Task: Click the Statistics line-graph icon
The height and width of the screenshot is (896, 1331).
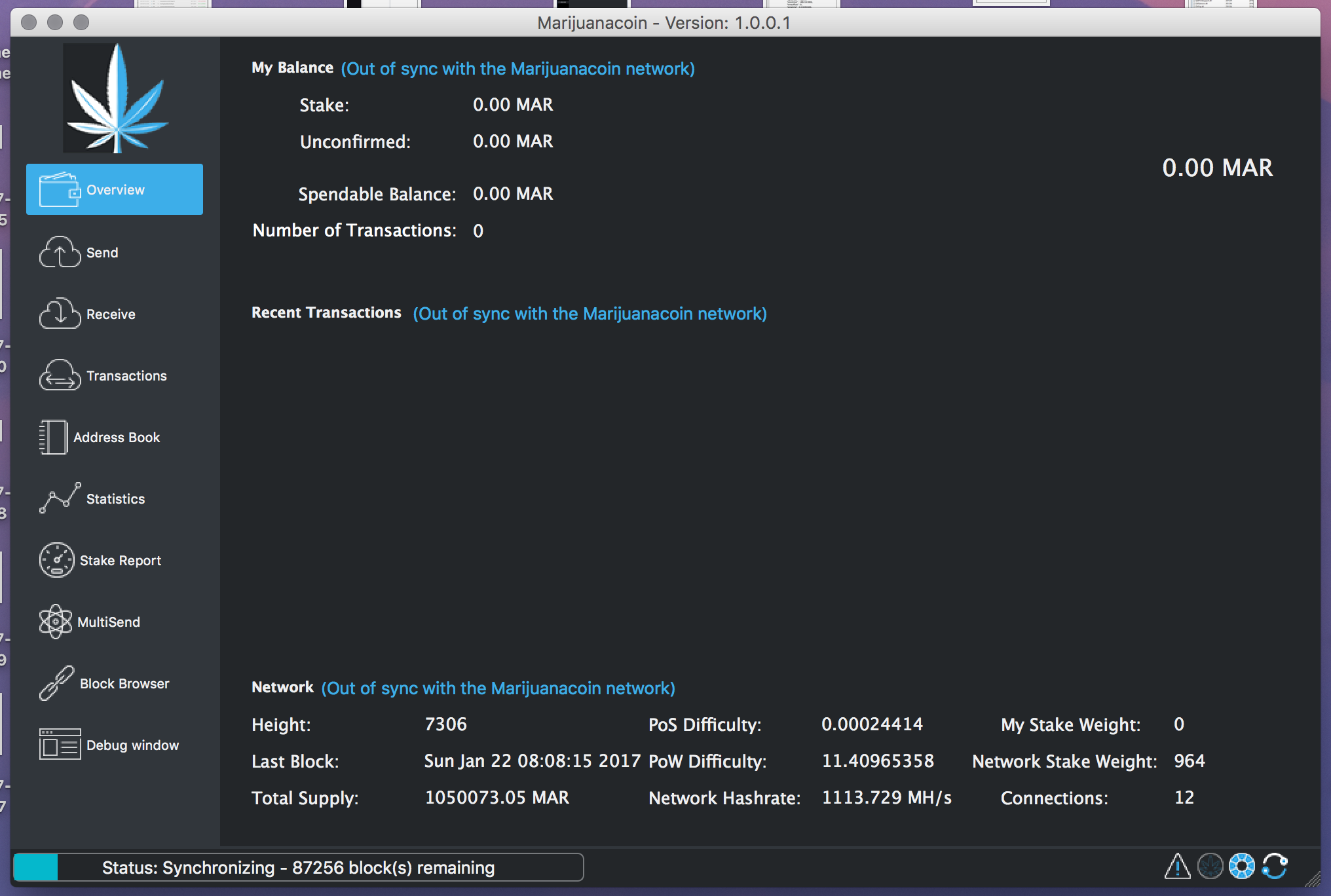Action: (x=60, y=498)
